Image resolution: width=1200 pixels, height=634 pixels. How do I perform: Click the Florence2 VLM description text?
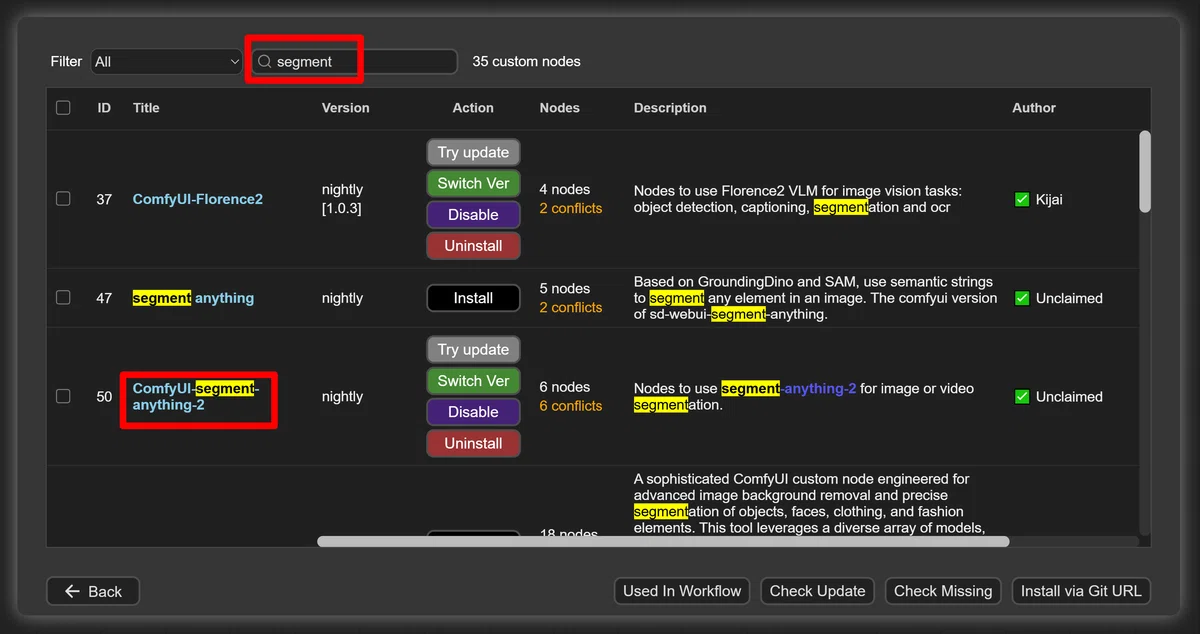(798, 199)
